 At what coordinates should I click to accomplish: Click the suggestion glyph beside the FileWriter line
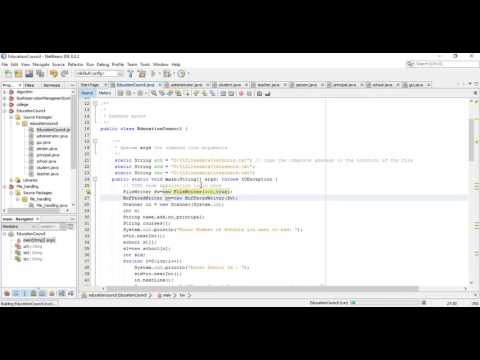88,192
